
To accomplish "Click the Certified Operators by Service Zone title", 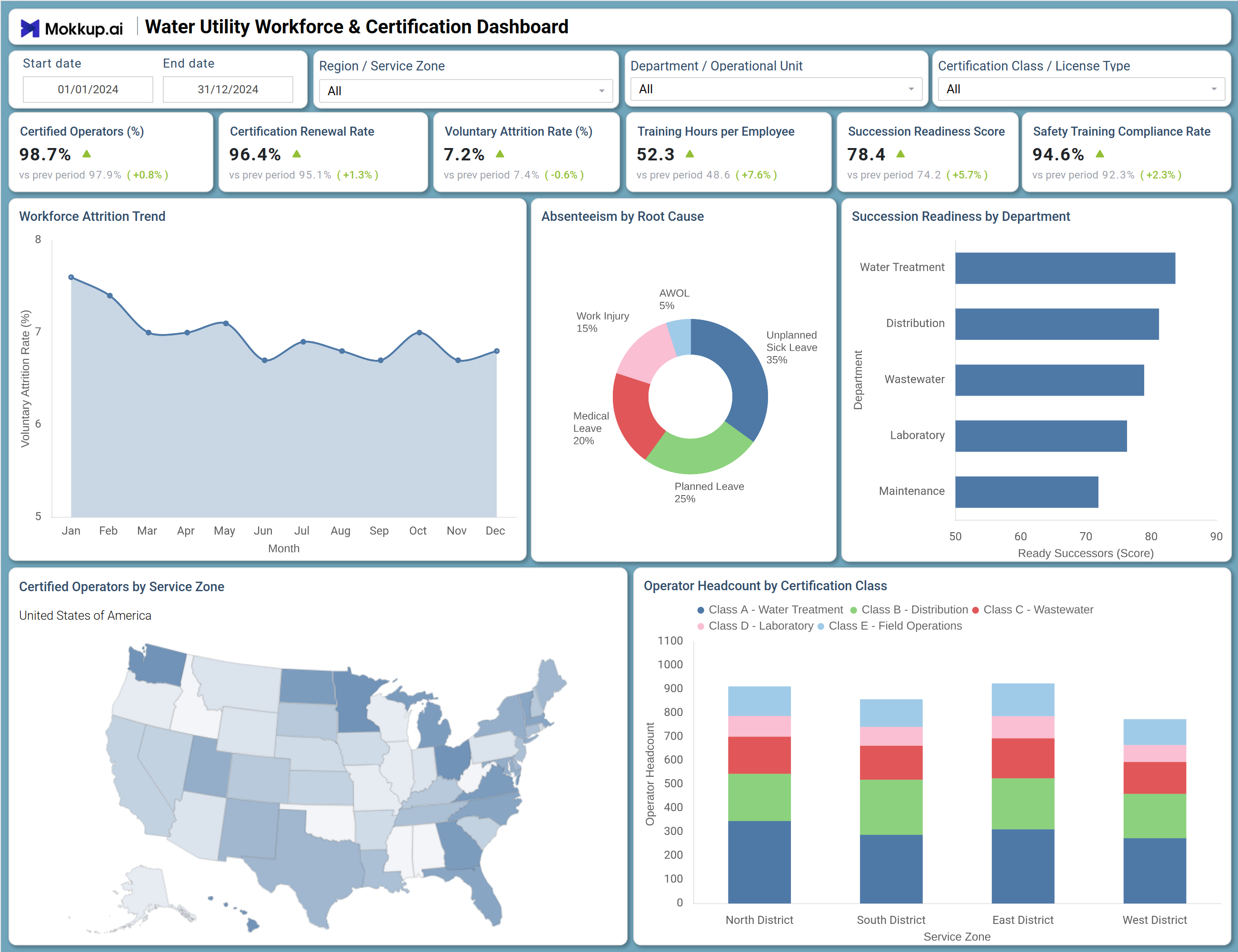I will (x=122, y=586).
